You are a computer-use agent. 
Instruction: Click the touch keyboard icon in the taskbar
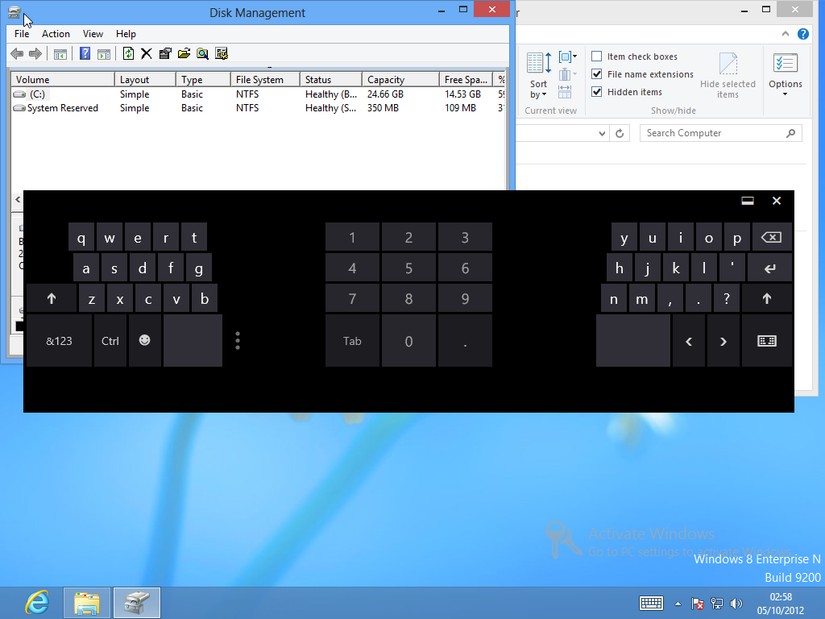point(651,603)
